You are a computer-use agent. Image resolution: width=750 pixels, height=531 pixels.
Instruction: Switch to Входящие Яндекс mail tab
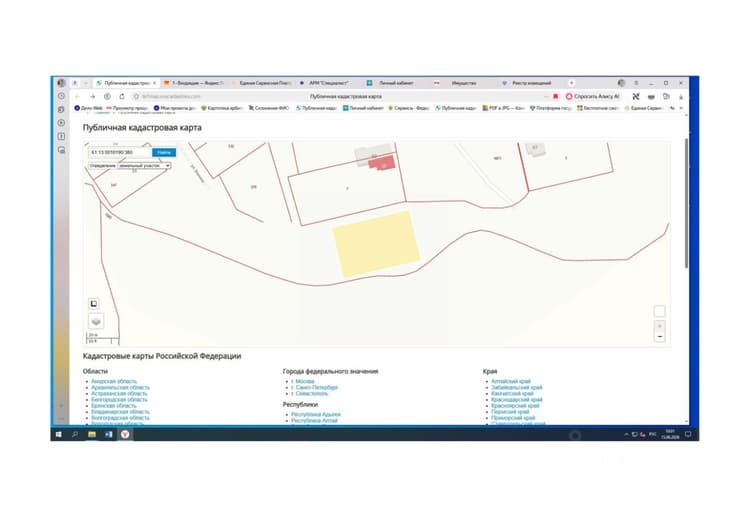(x=193, y=83)
